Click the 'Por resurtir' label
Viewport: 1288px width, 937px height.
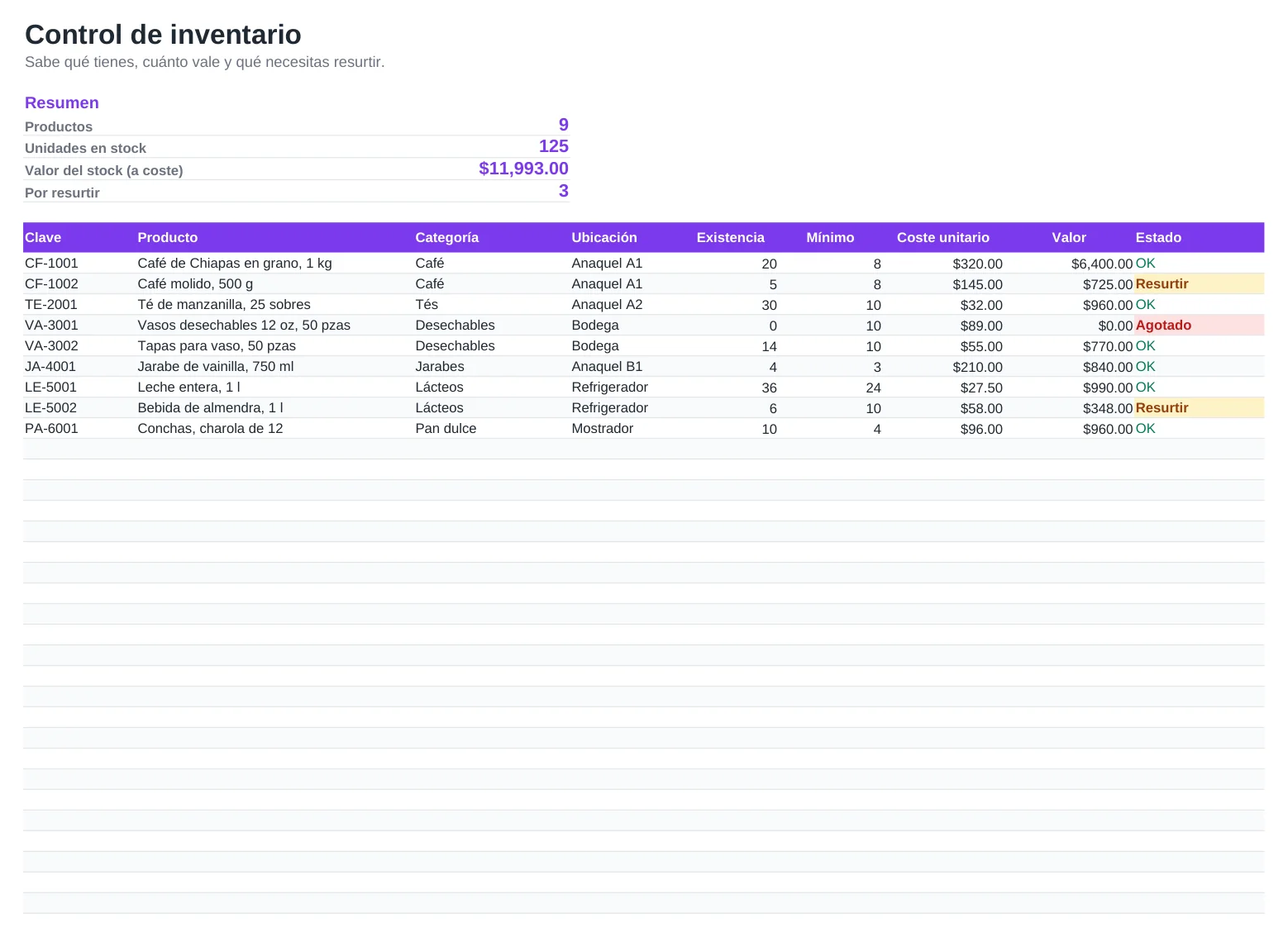point(62,193)
